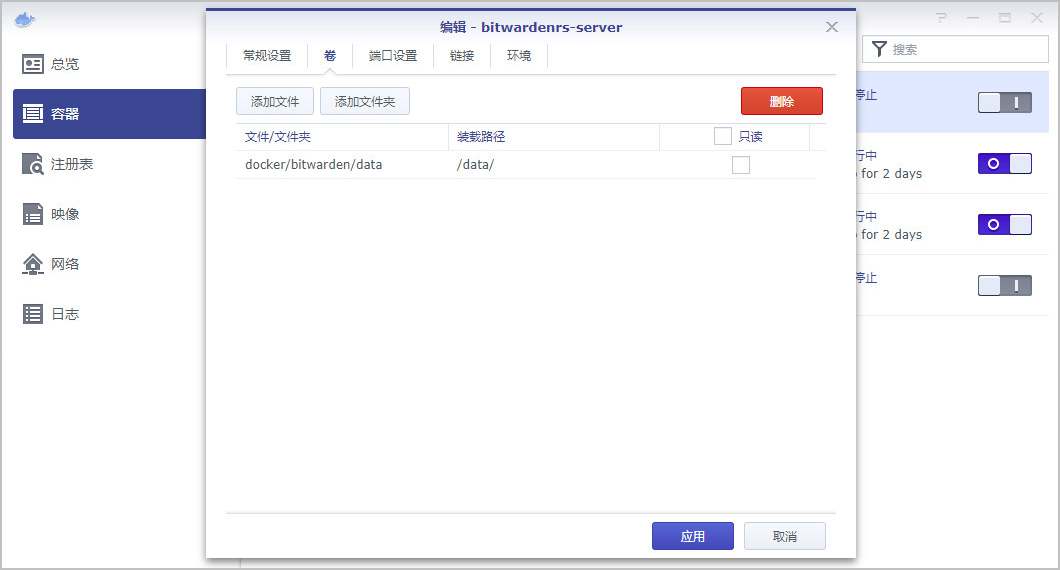Open the 环境 environment tab
Viewport: 1060px width, 570px height.
click(x=519, y=55)
